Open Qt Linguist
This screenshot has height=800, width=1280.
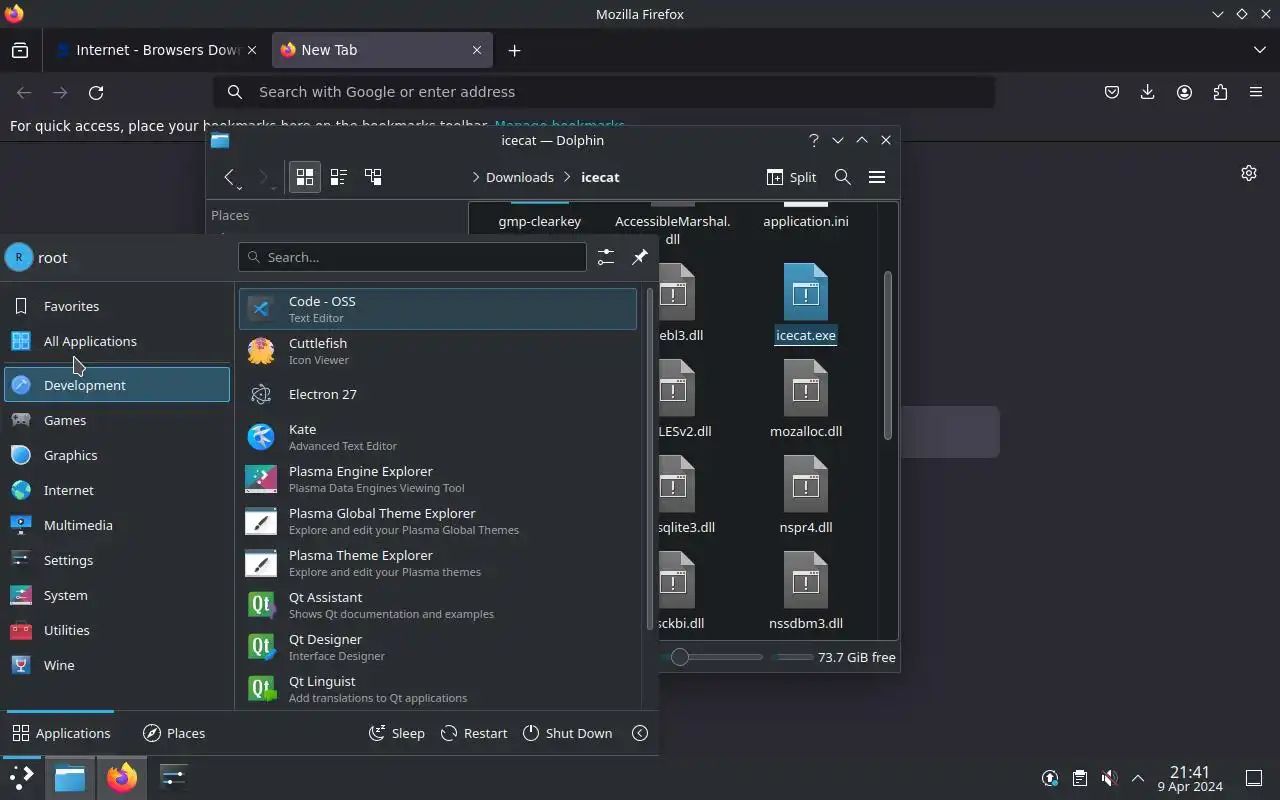[x=437, y=688]
